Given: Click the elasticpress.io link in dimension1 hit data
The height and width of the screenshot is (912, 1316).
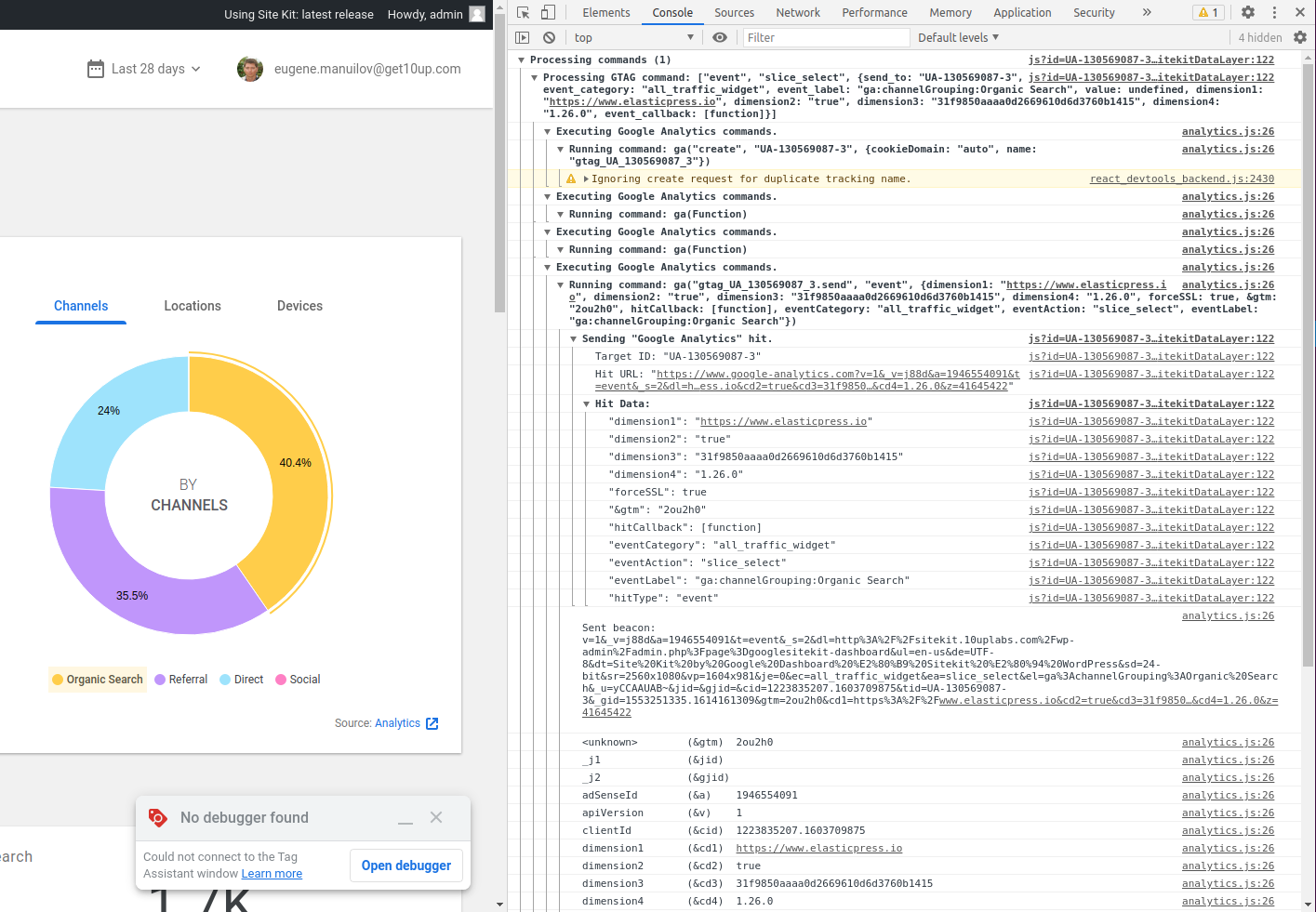Looking at the screenshot, I should click(x=783, y=421).
